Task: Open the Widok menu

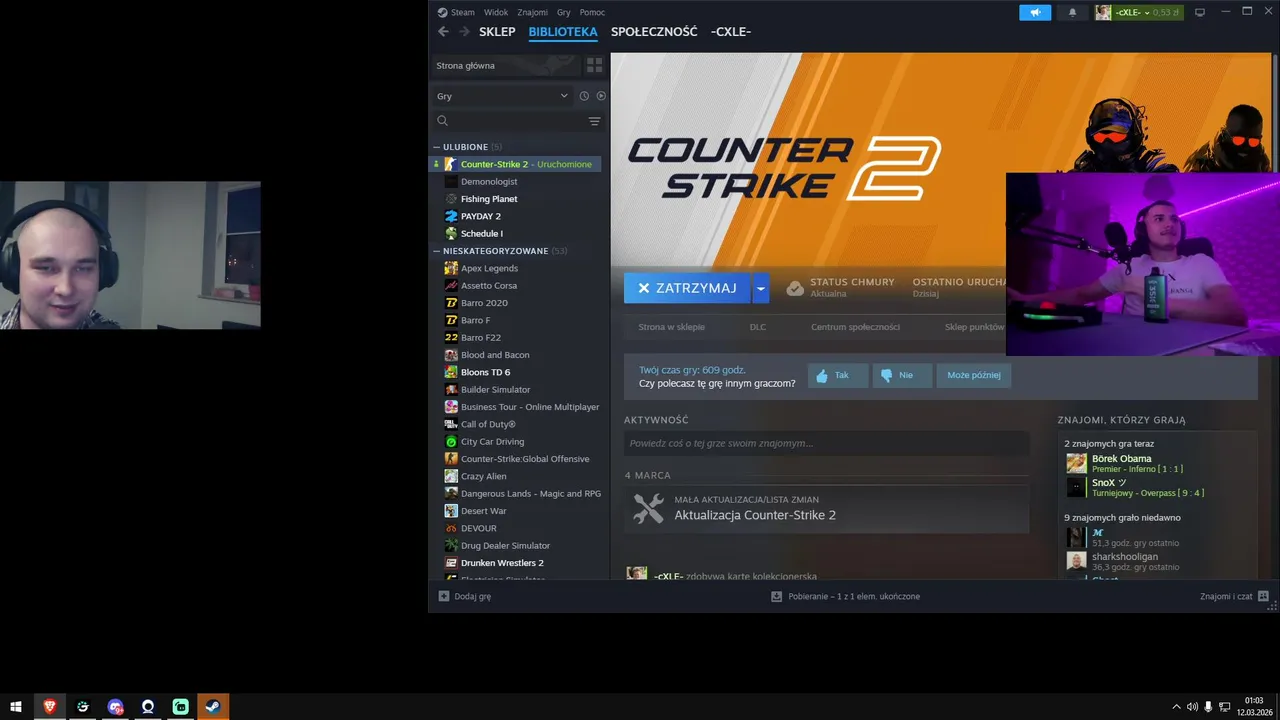Action: point(496,12)
